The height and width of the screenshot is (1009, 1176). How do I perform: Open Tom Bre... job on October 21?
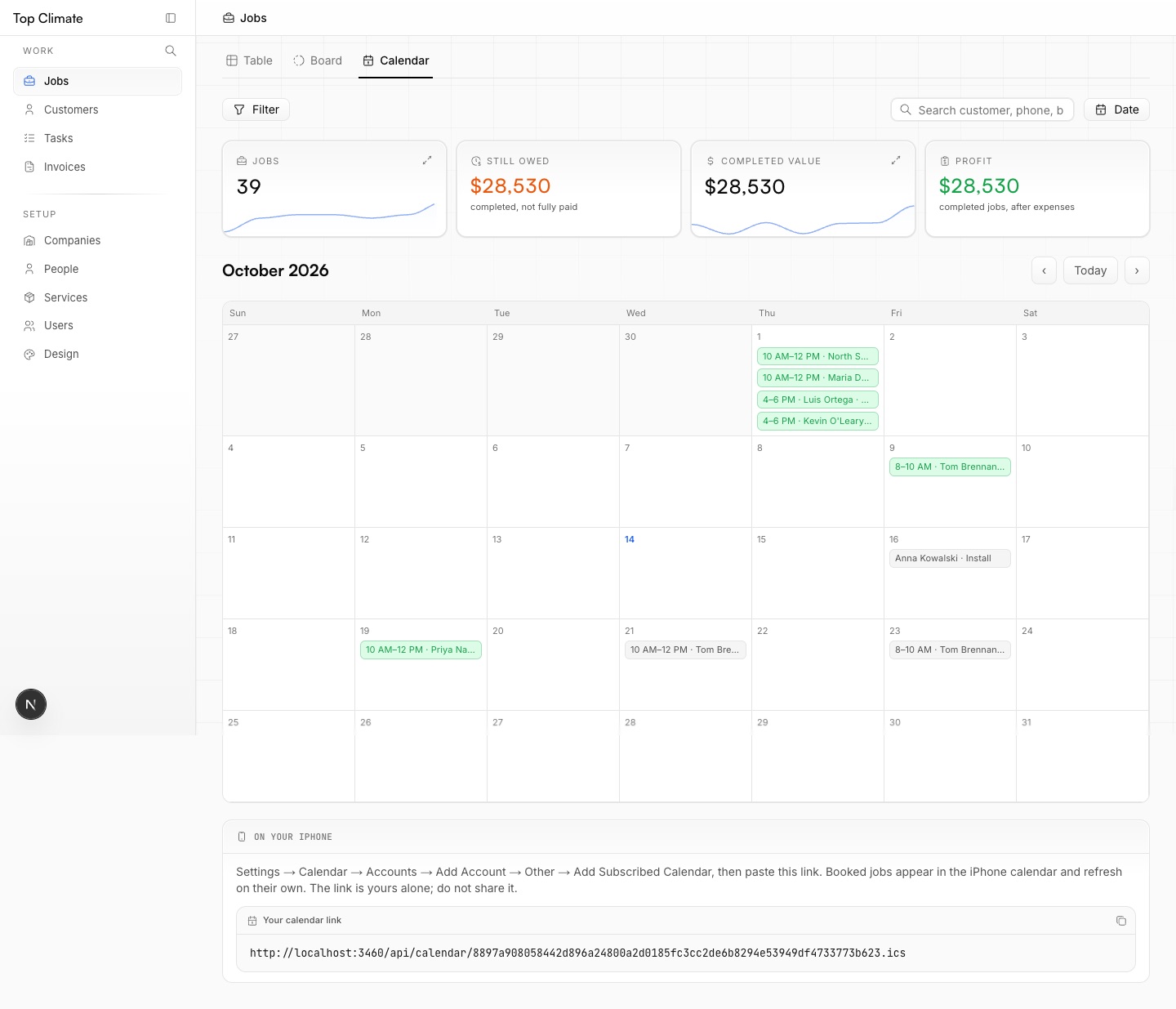point(685,650)
